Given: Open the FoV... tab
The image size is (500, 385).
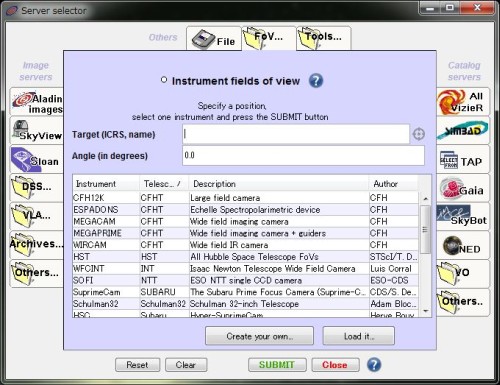Looking at the screenshot, I should tap(269, 39).
